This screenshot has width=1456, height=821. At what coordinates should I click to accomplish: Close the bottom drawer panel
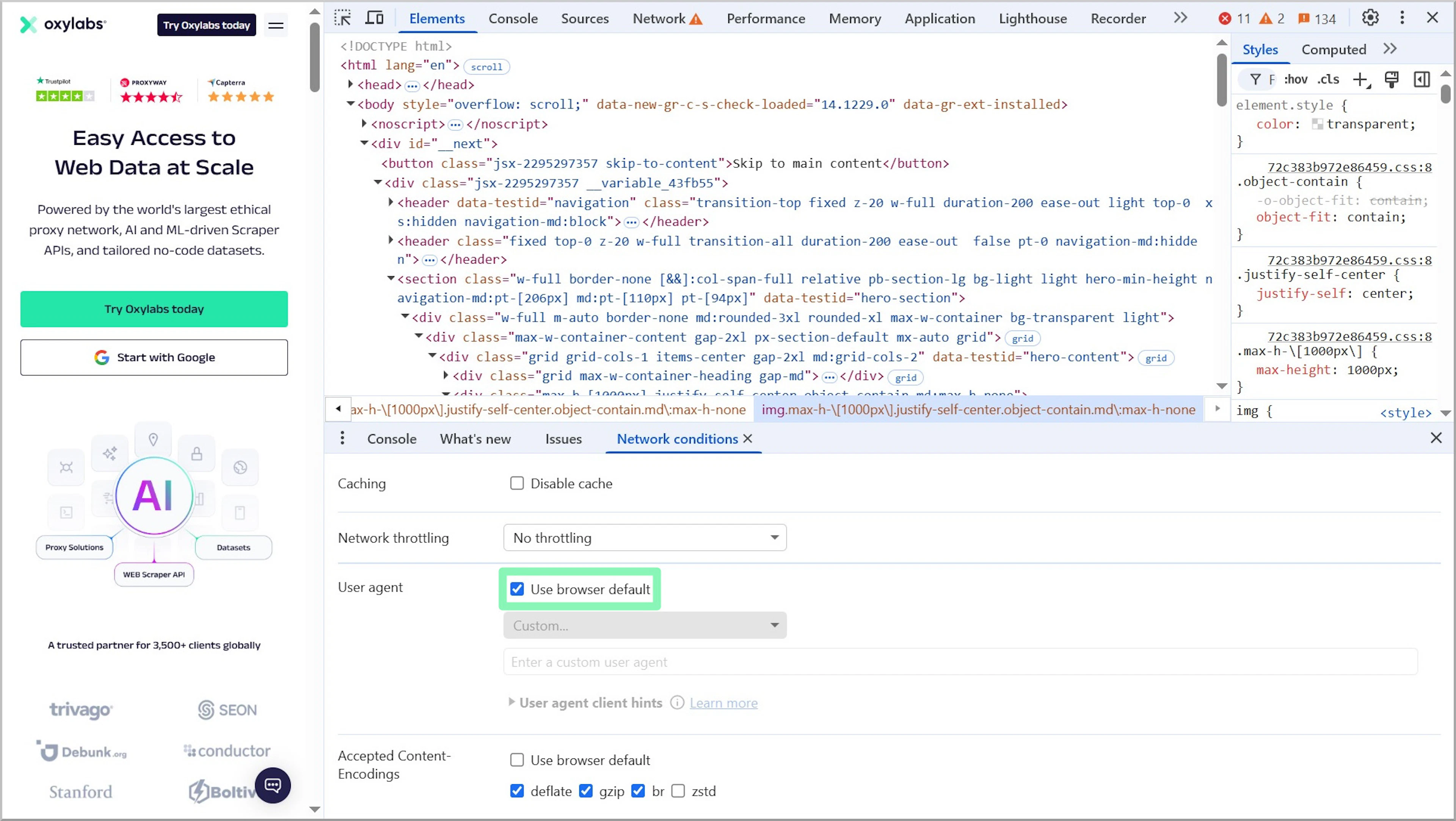pos(1436,438)
